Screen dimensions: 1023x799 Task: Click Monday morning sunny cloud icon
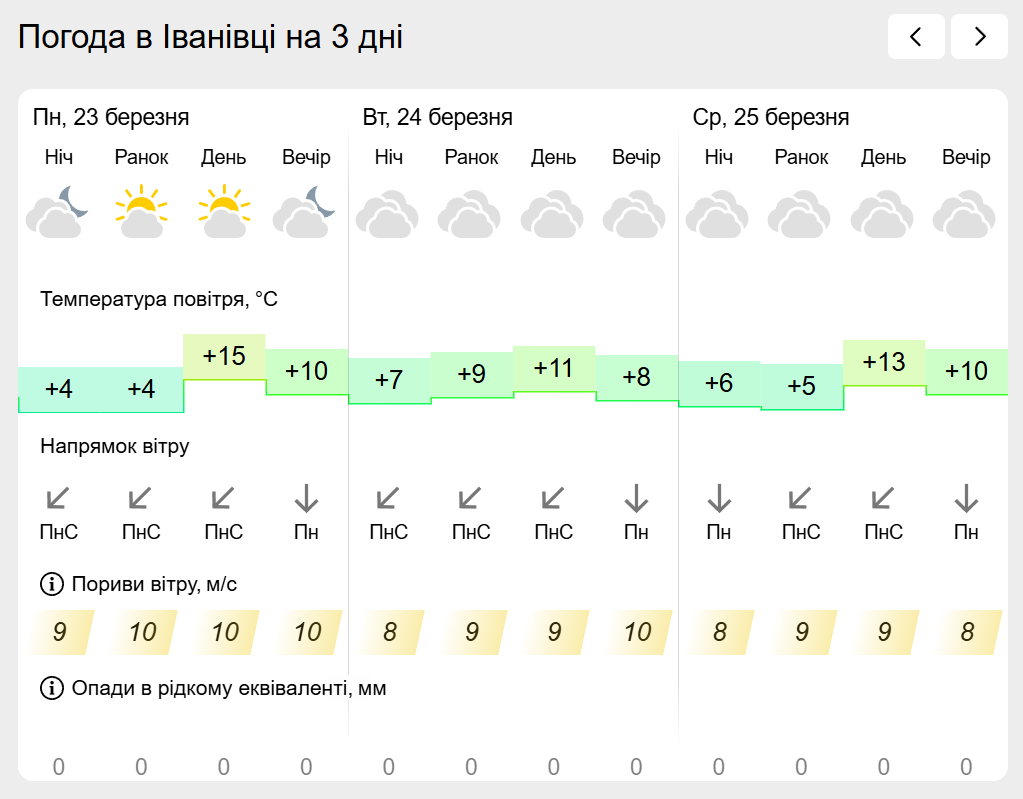141,212
